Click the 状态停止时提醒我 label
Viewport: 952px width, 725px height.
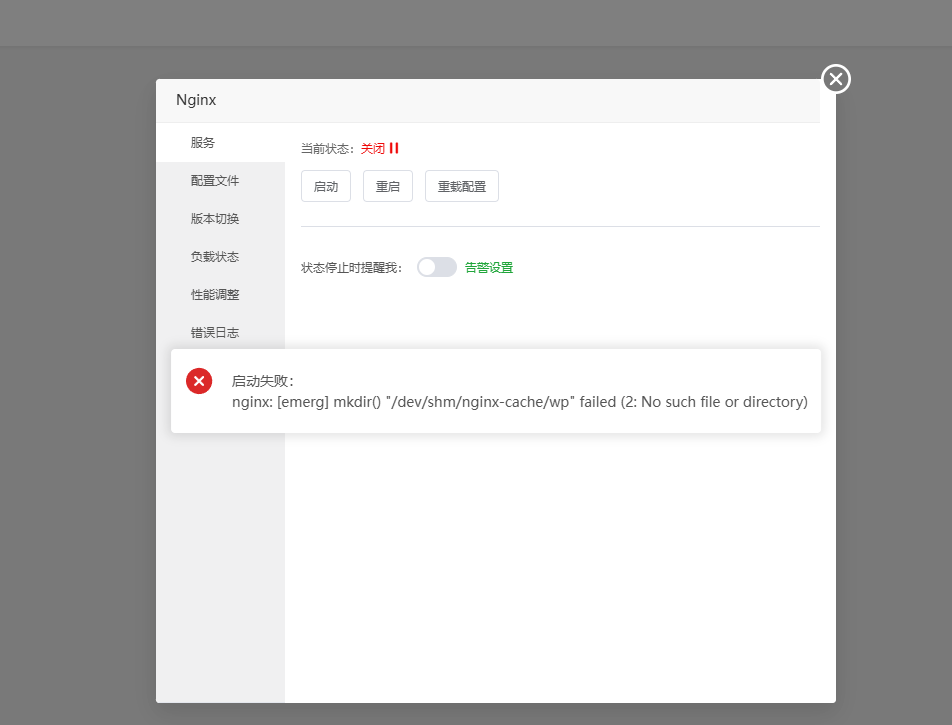[x=352, y=268]
